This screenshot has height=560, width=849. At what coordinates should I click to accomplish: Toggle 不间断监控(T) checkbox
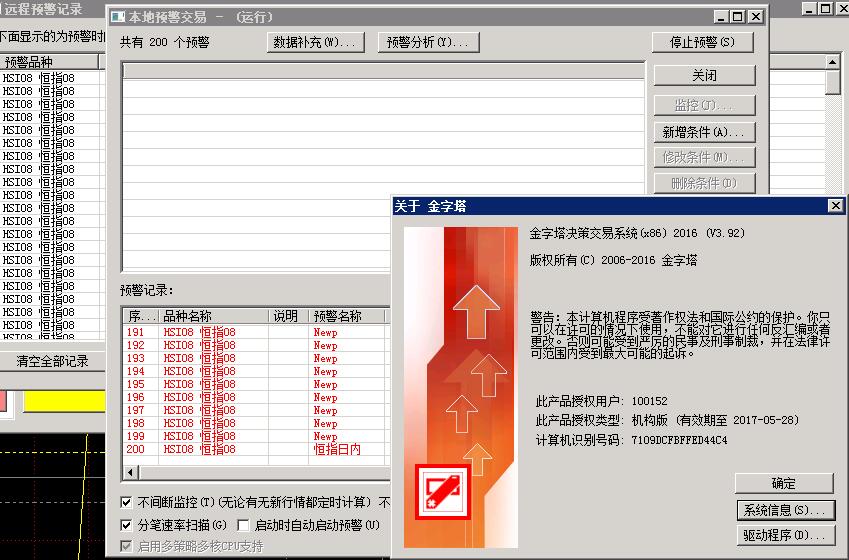[x=126, y=503]
